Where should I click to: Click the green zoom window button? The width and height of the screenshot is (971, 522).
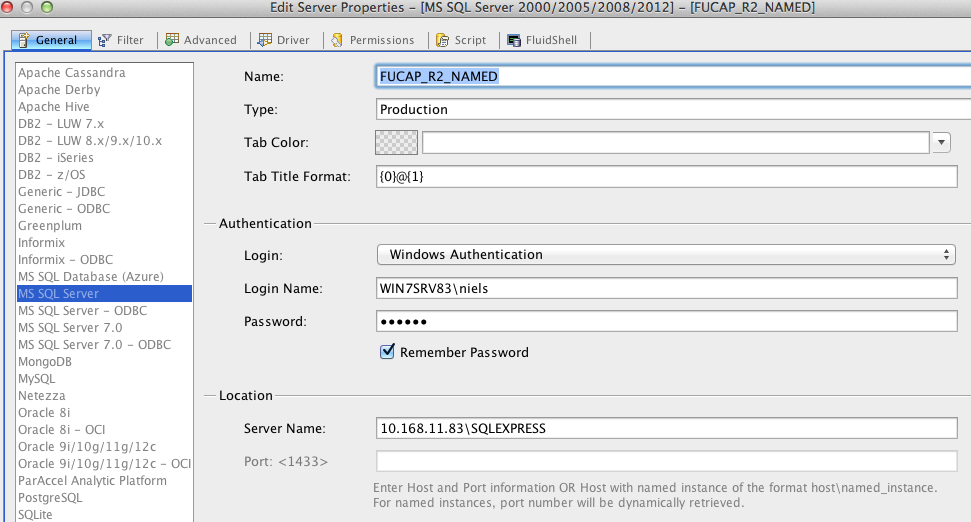click(x=47, y=7)
